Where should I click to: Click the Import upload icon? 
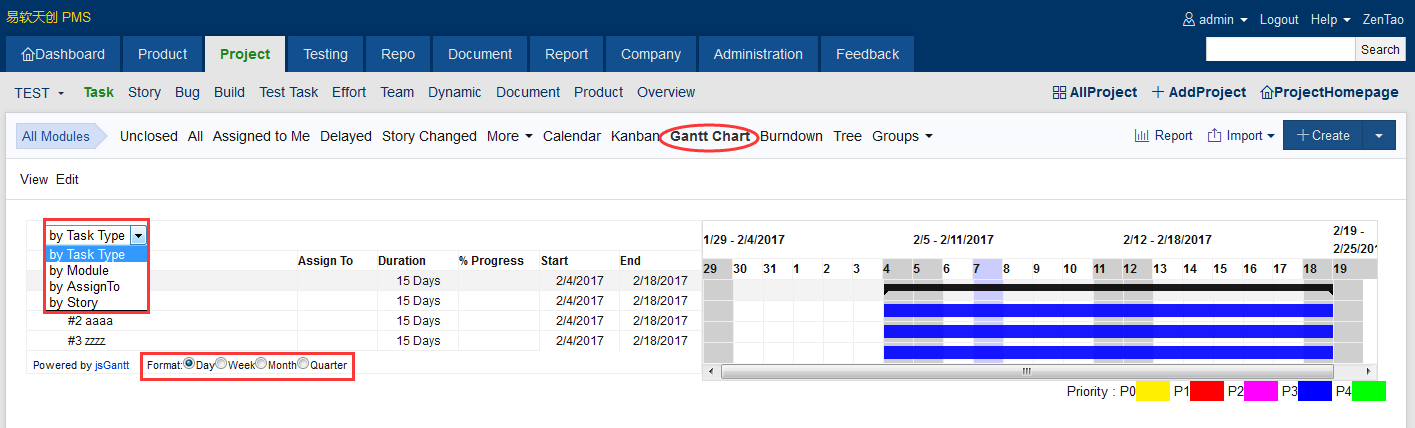(1214, 136)
